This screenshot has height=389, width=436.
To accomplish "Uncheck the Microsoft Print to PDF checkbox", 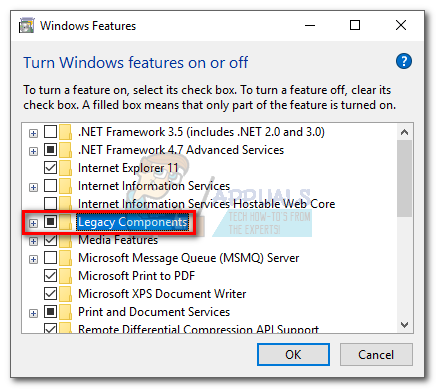I will tap(50, 276).
